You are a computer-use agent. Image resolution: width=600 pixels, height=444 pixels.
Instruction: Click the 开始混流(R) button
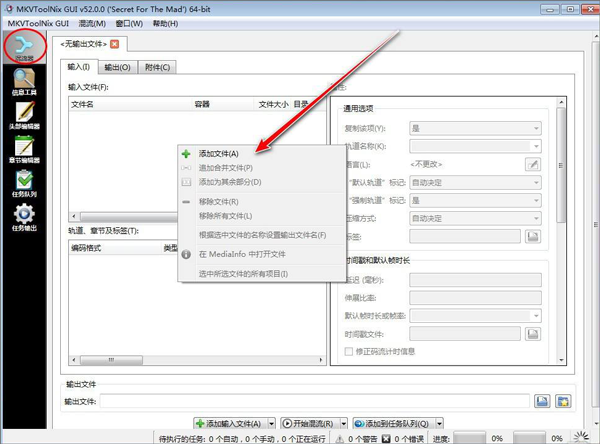coord(310,423)
